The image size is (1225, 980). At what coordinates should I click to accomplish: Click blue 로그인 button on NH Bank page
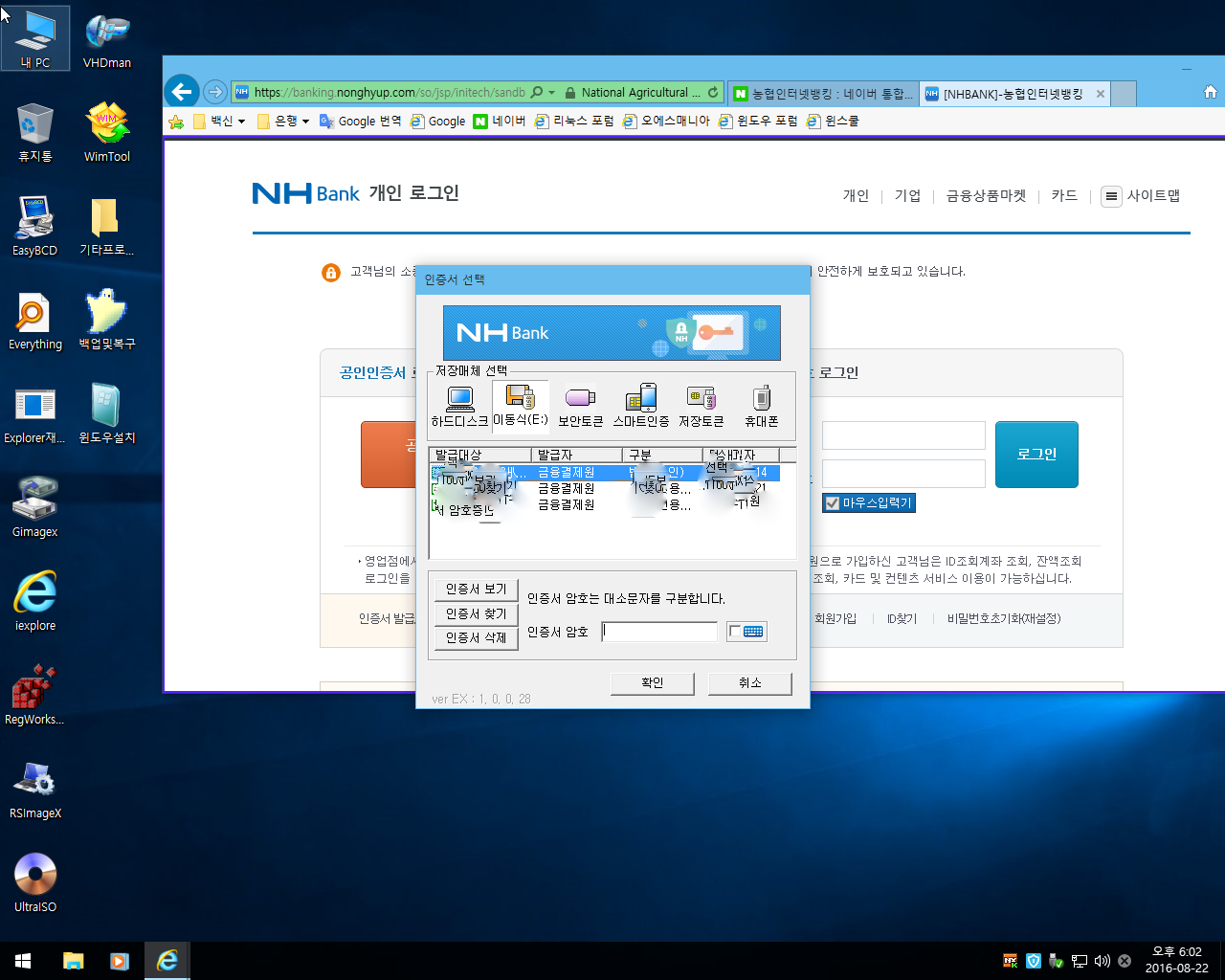pos(1036,455)
